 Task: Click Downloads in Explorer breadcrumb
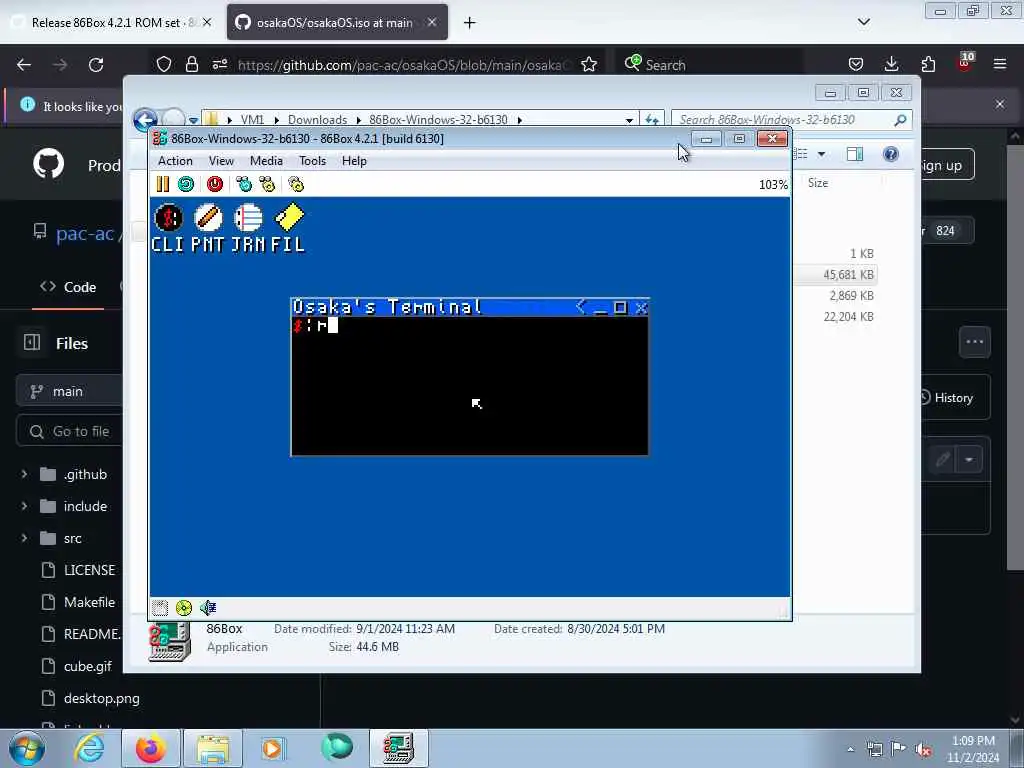pyautogui.click(x=317, y=120)
